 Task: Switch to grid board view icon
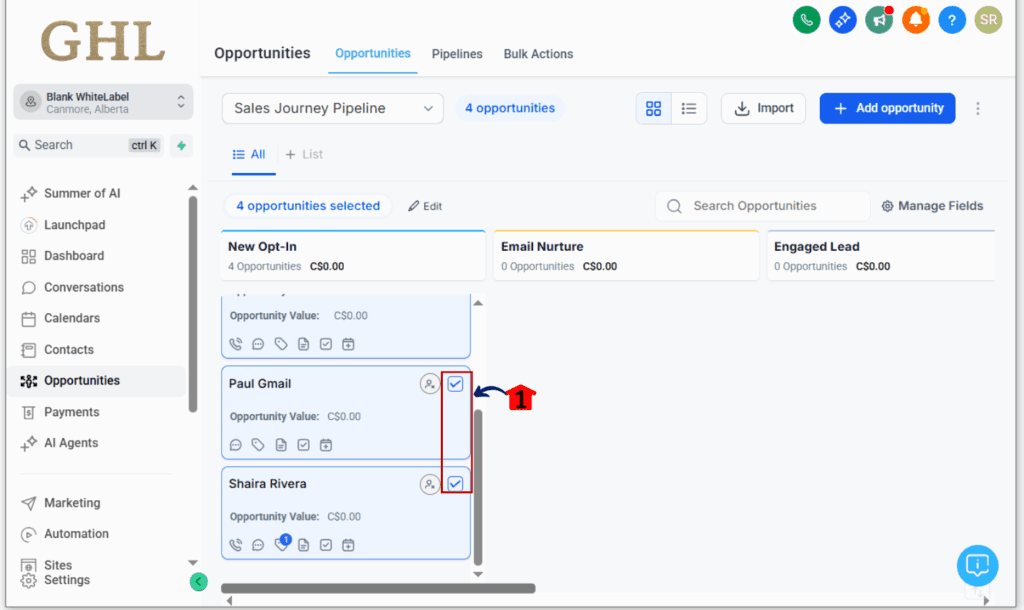click(x=654, y=108)
